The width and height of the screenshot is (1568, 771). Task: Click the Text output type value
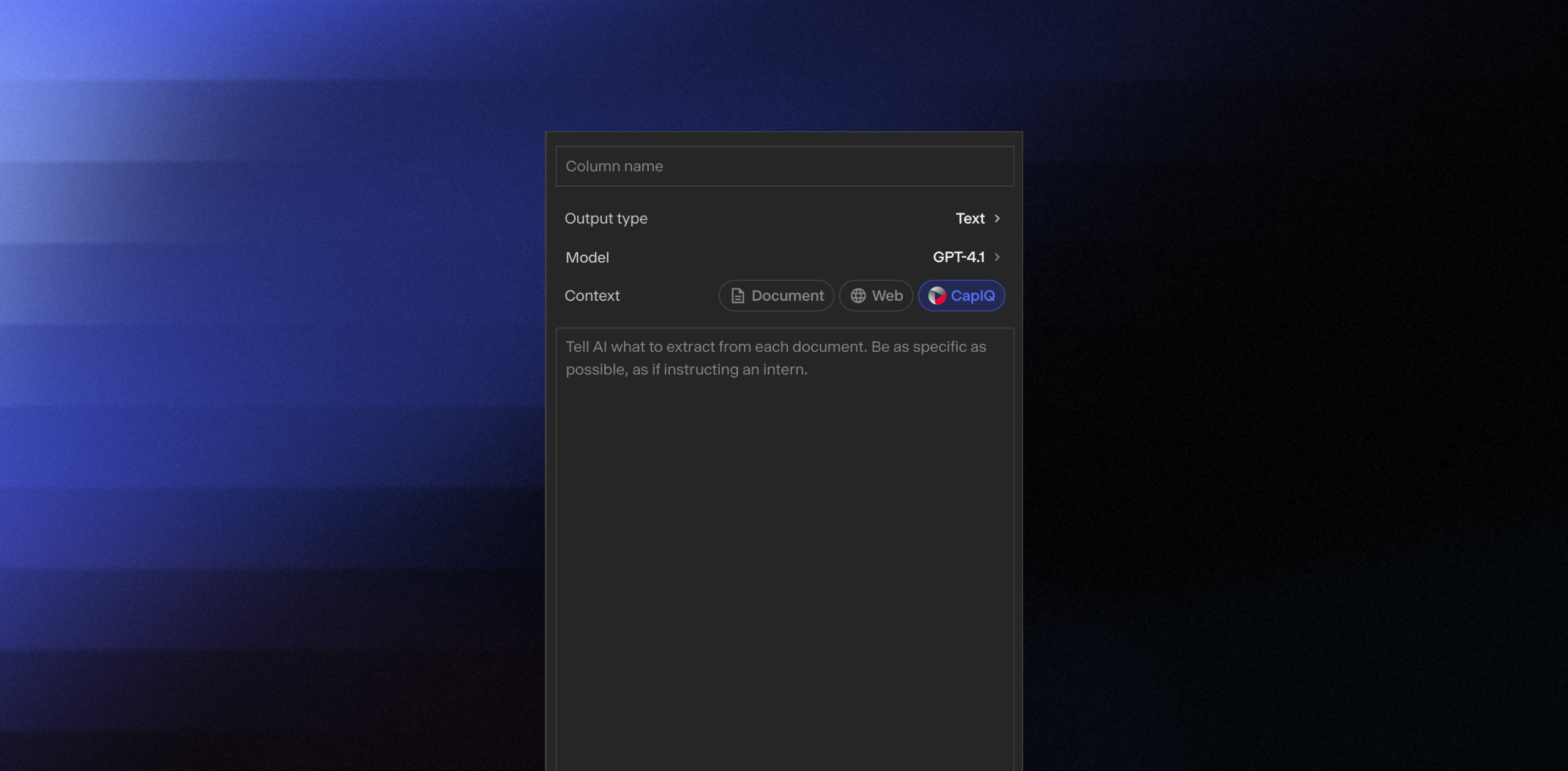click(970, 218)
